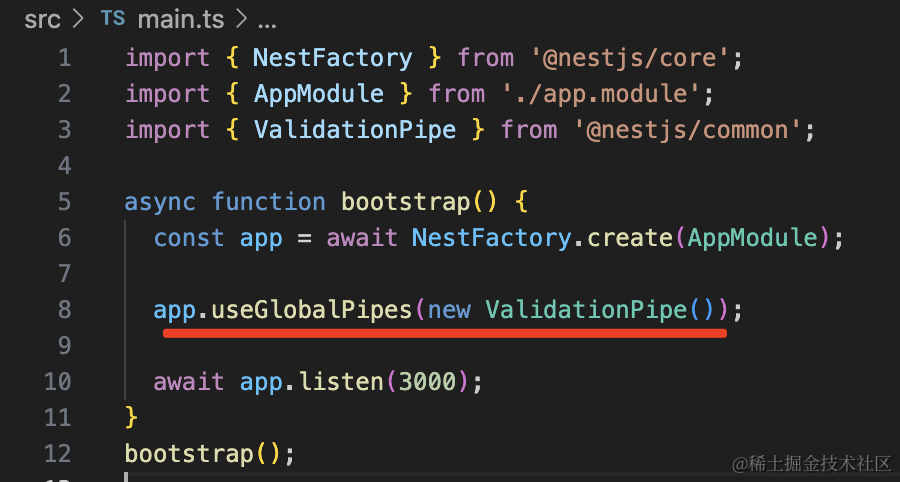This screenshot has height=482, width=900.
Task: Click line number 12 in the gutter
Action: click(x=58, y=454)
